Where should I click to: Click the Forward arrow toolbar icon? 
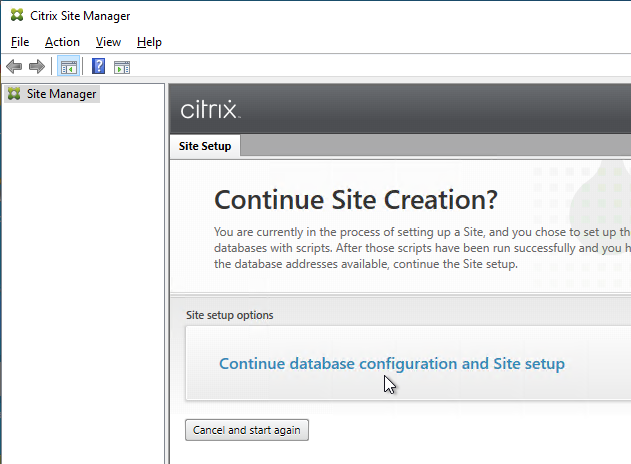click(37, 66)
